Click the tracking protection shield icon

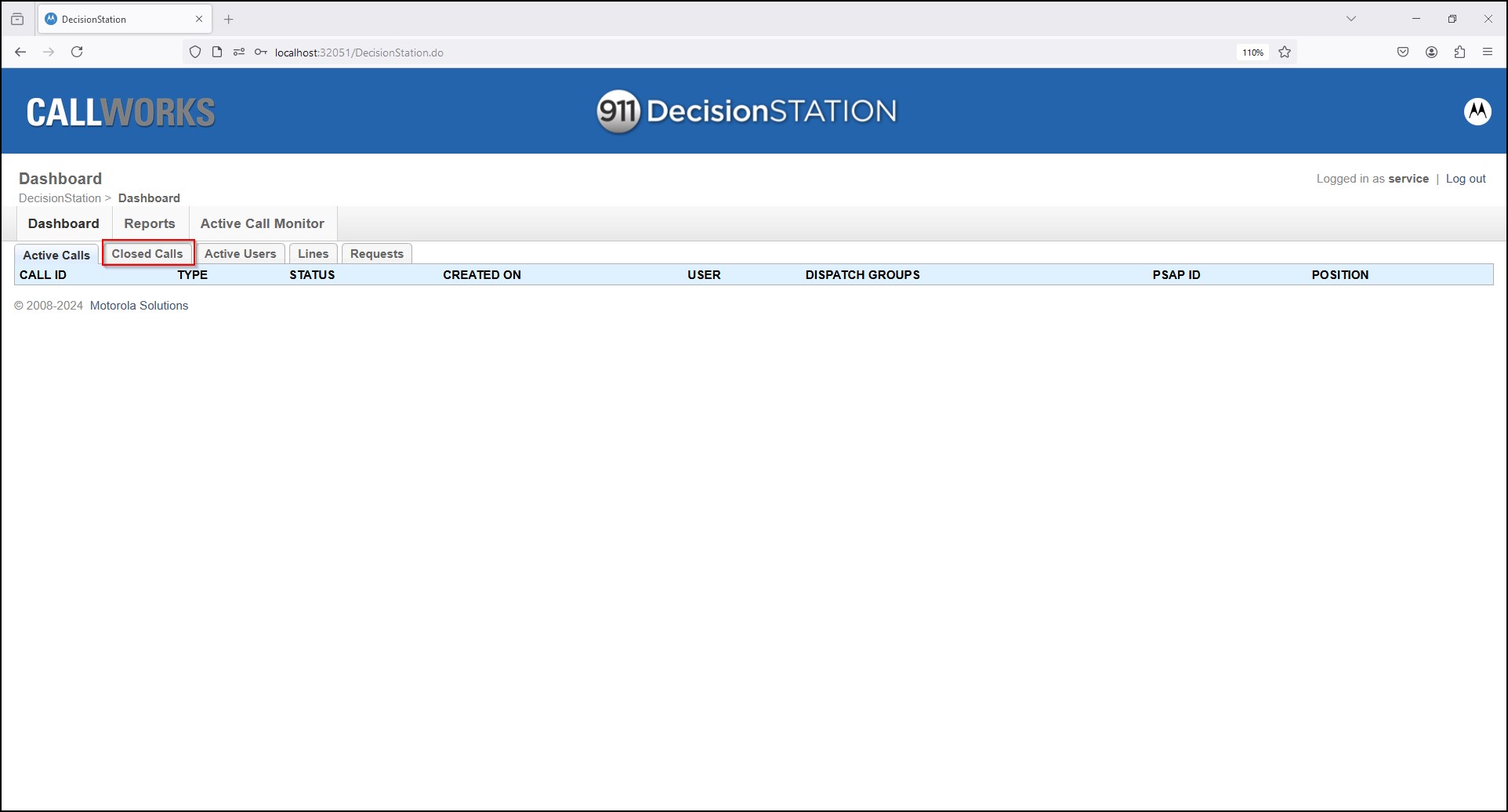coord(194,52)
